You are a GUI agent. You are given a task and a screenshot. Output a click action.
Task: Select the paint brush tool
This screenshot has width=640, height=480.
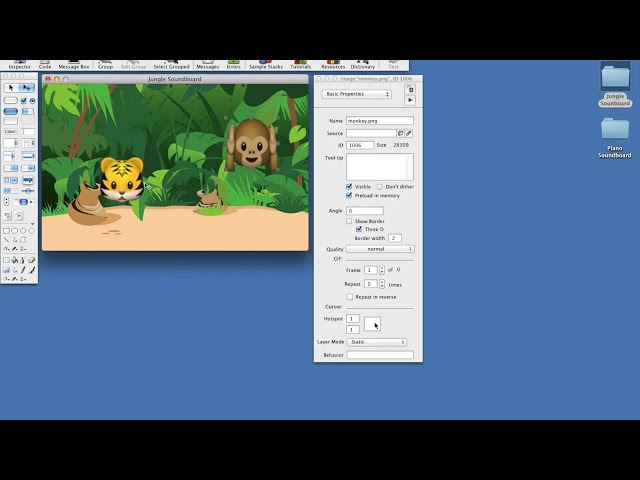pos(32,269)
